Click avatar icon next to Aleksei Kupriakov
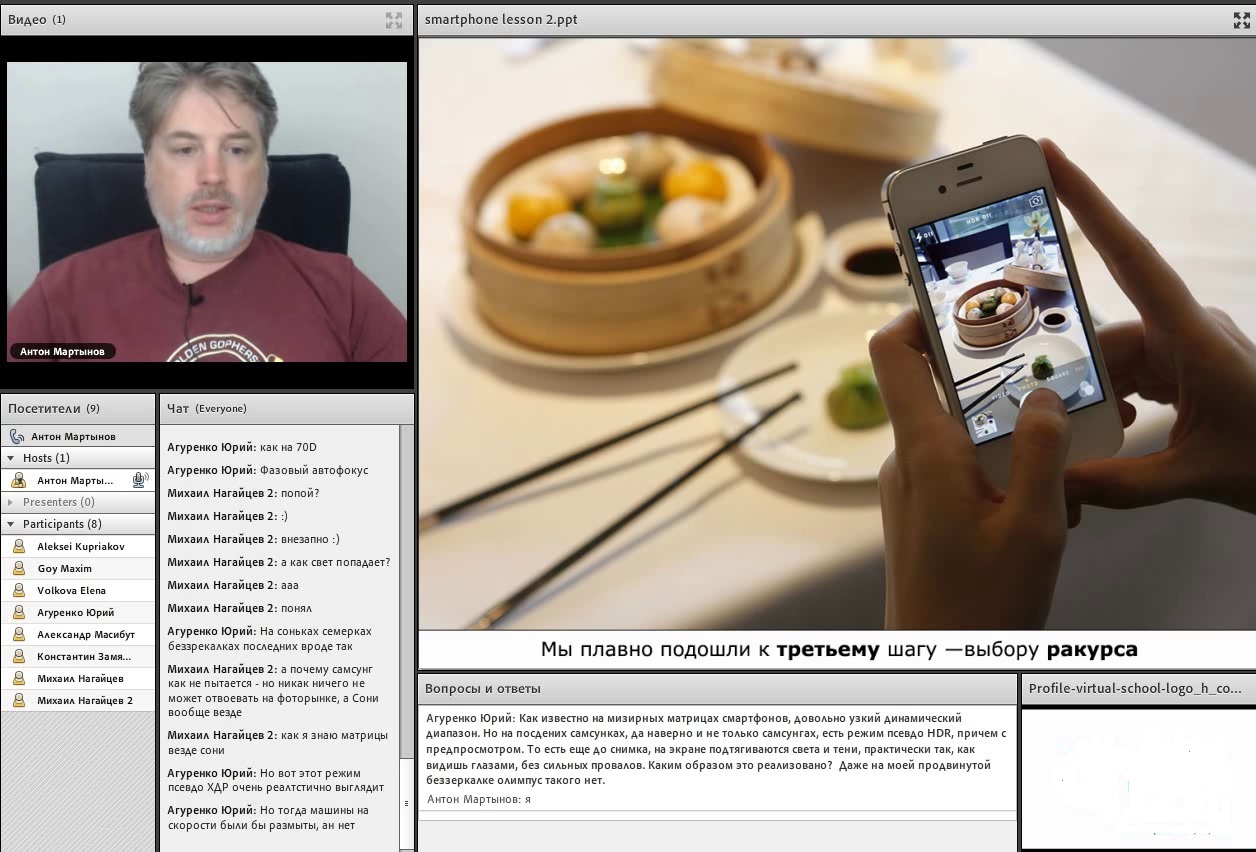Image resolution: width=1256 pixels, height=852 pixels. click(18, 547)
